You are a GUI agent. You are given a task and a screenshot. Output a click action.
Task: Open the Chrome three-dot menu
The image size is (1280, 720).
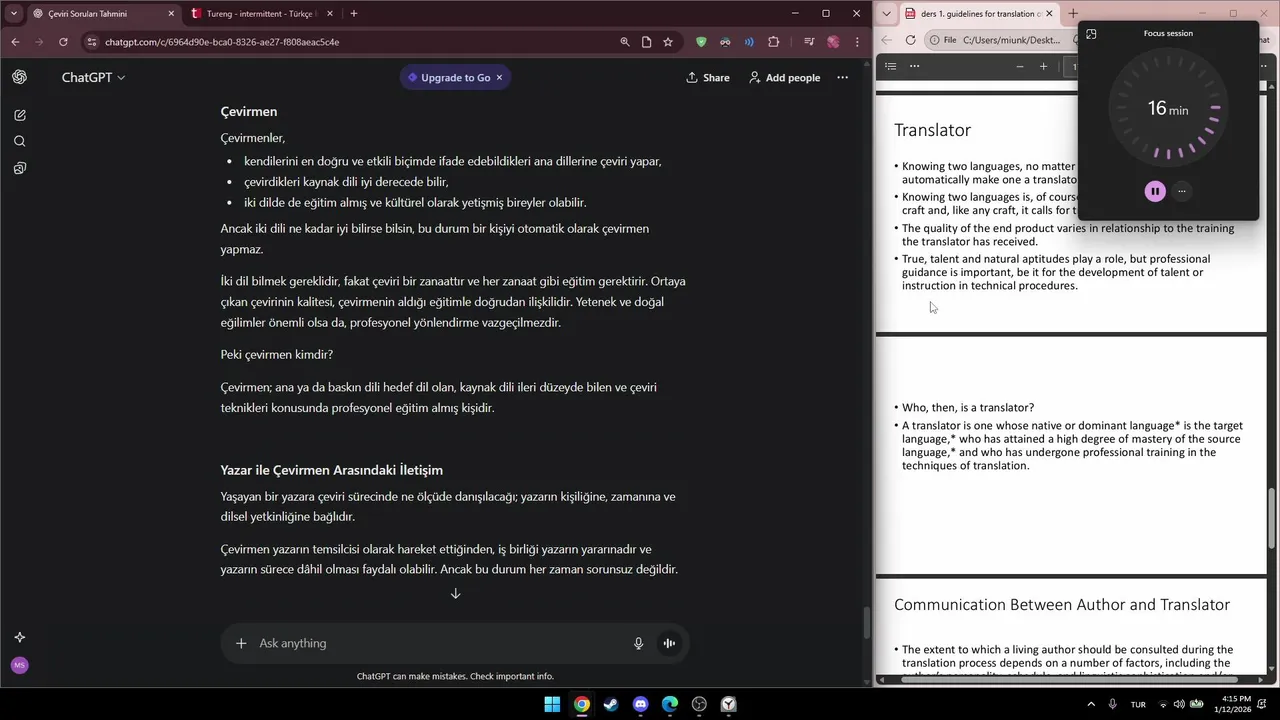[857, 42]
